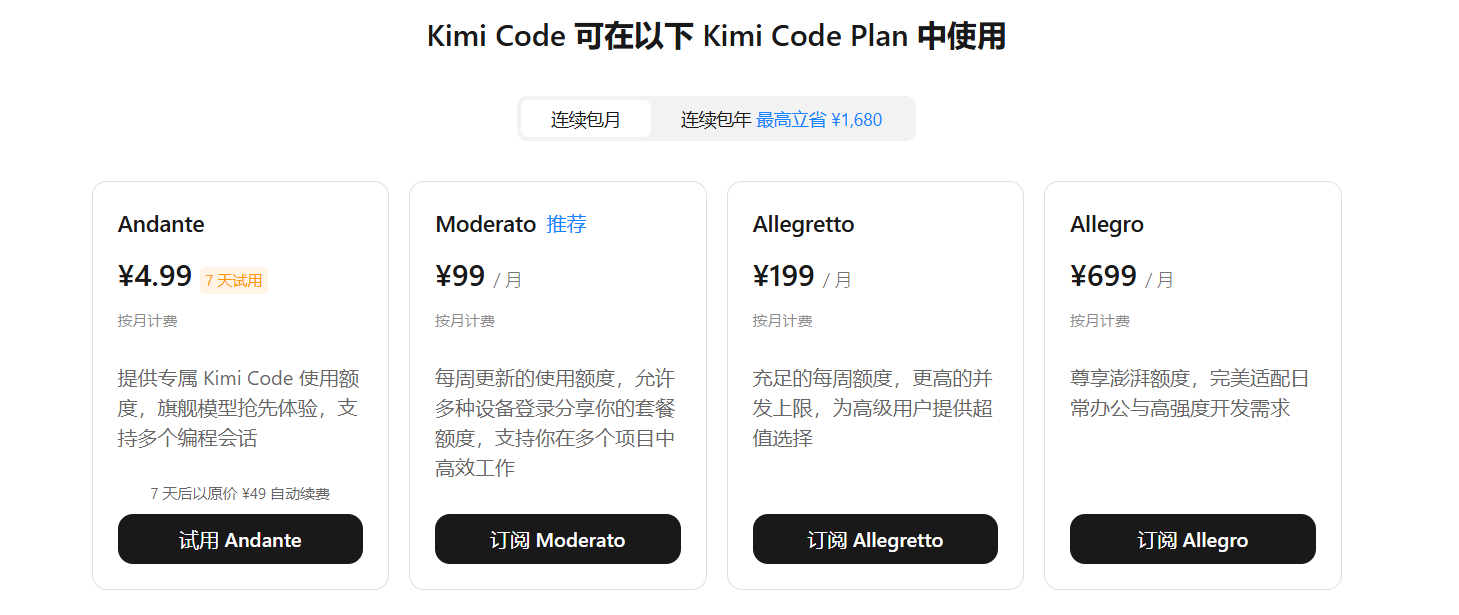Click the ¥49 自动续费 renewal note
This screenshot has width=1459, height=615.
(240, 494)
